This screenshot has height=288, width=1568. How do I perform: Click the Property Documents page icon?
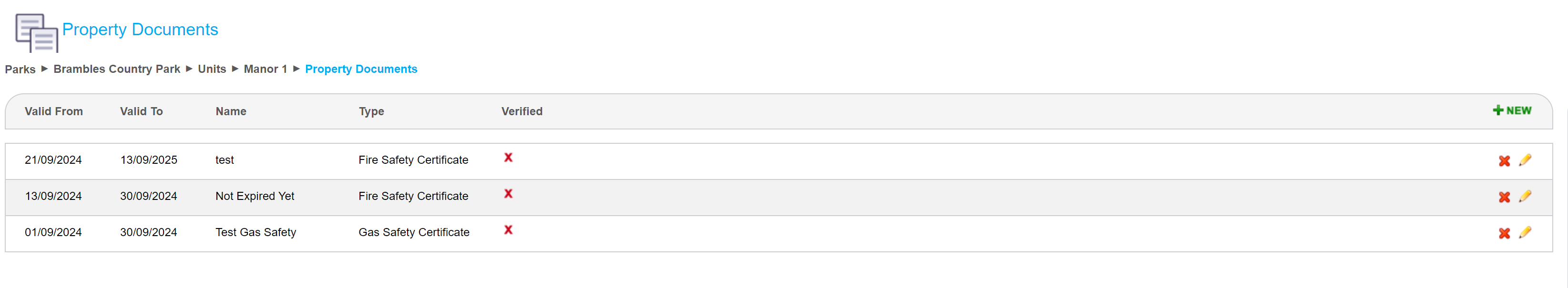click(x=37, y=33)
